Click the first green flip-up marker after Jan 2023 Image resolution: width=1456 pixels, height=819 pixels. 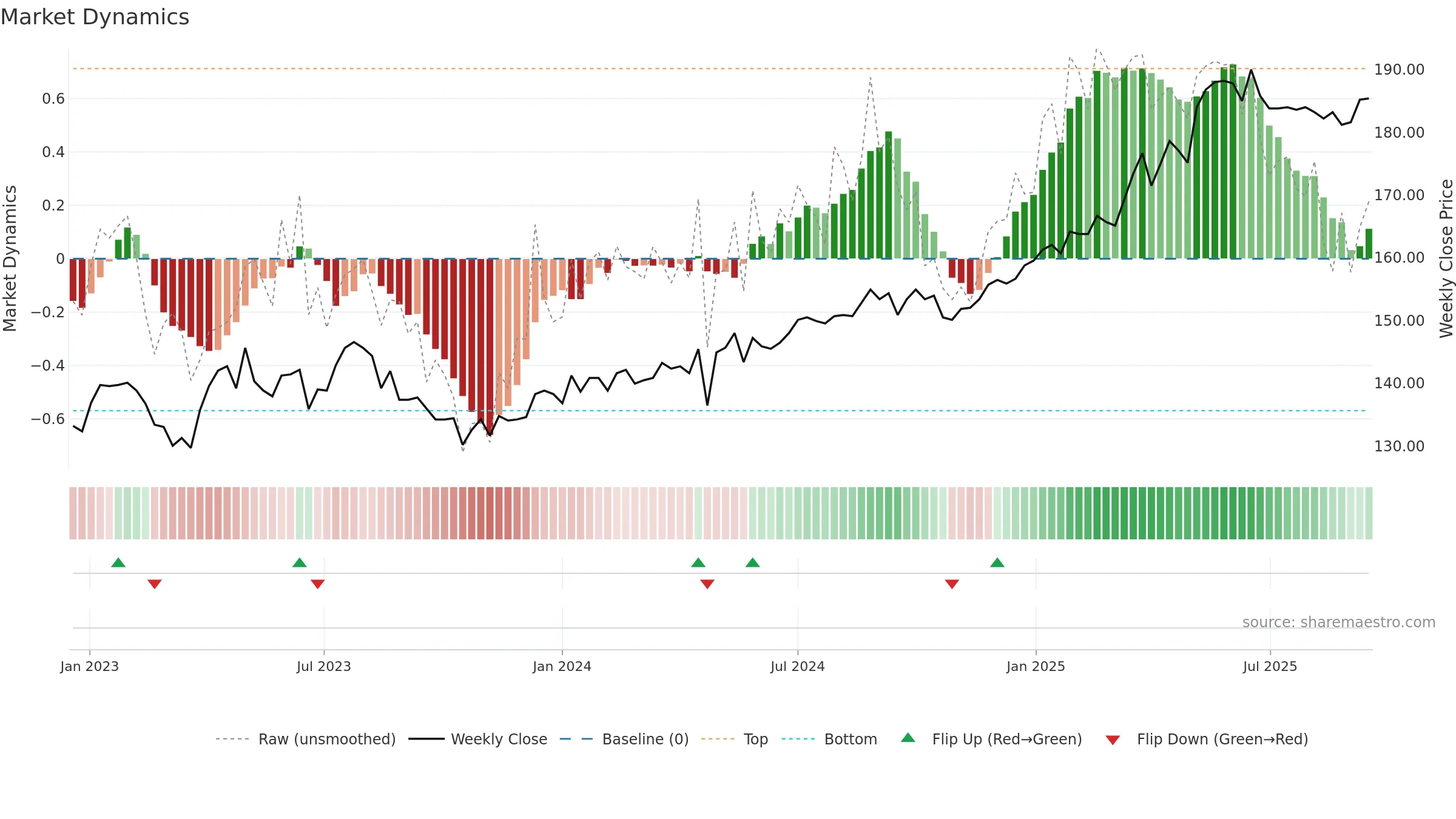point(118,562)
